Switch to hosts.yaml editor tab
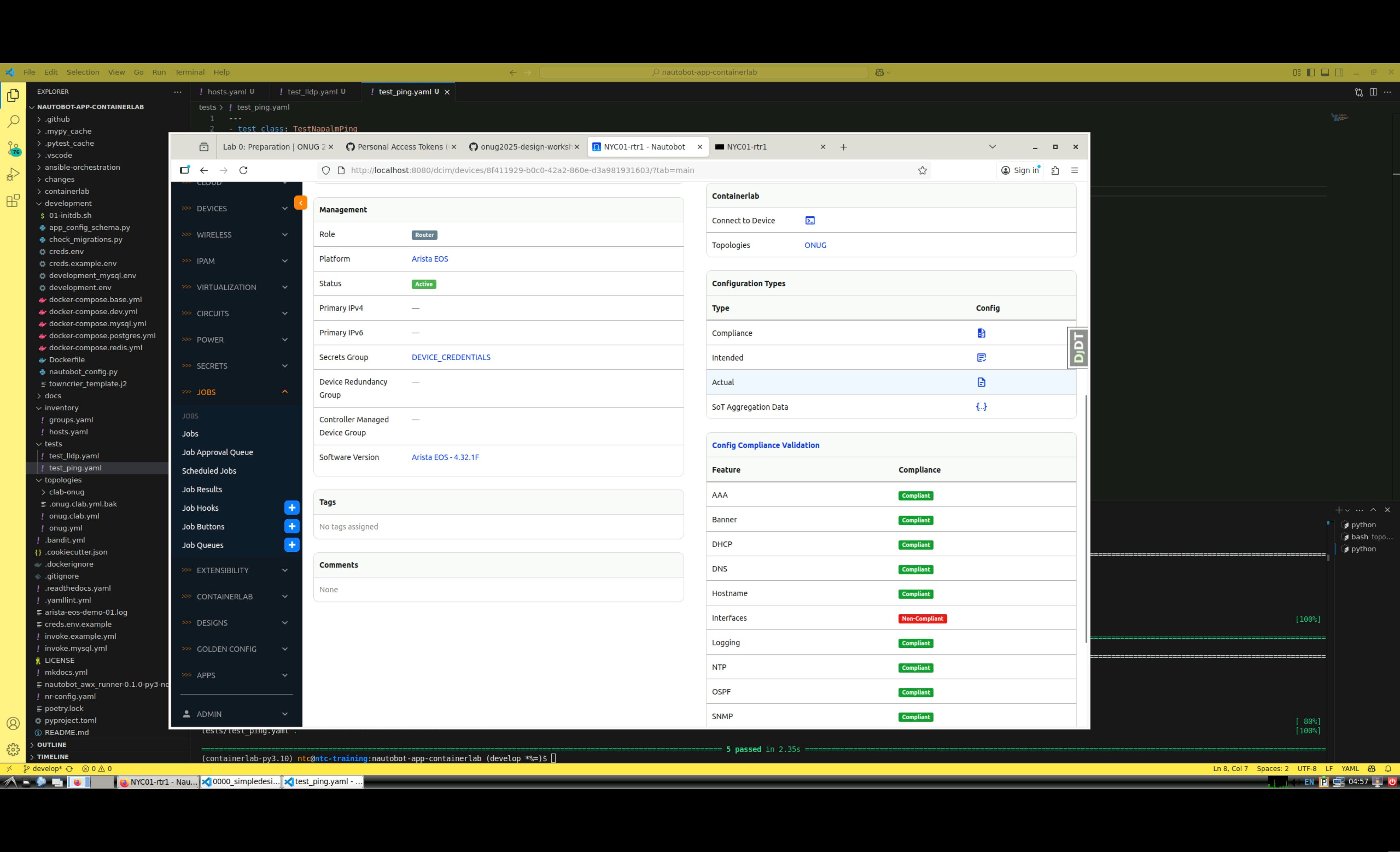 [227, 91]
